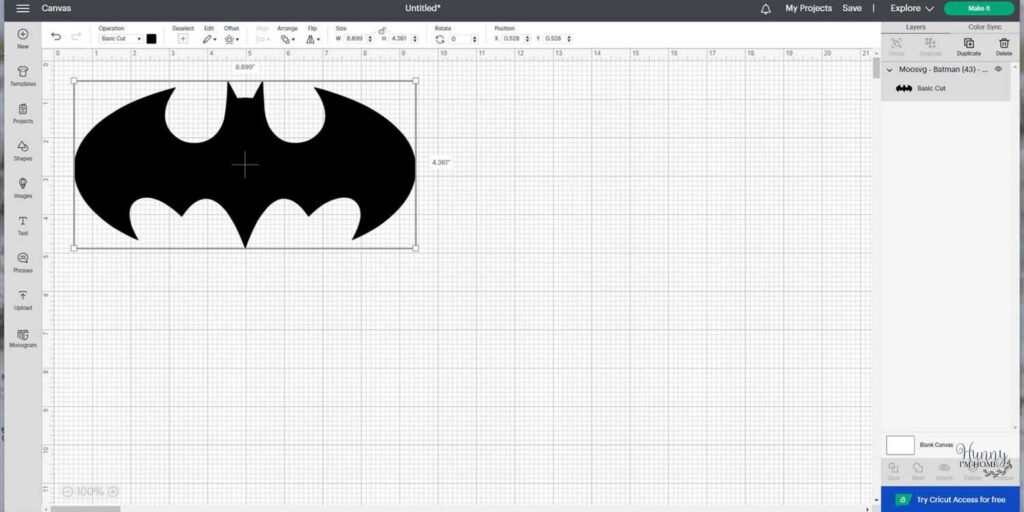Open the Offset dropdown
This screenshot has height=512, width=1024.
tap(231, 39)
